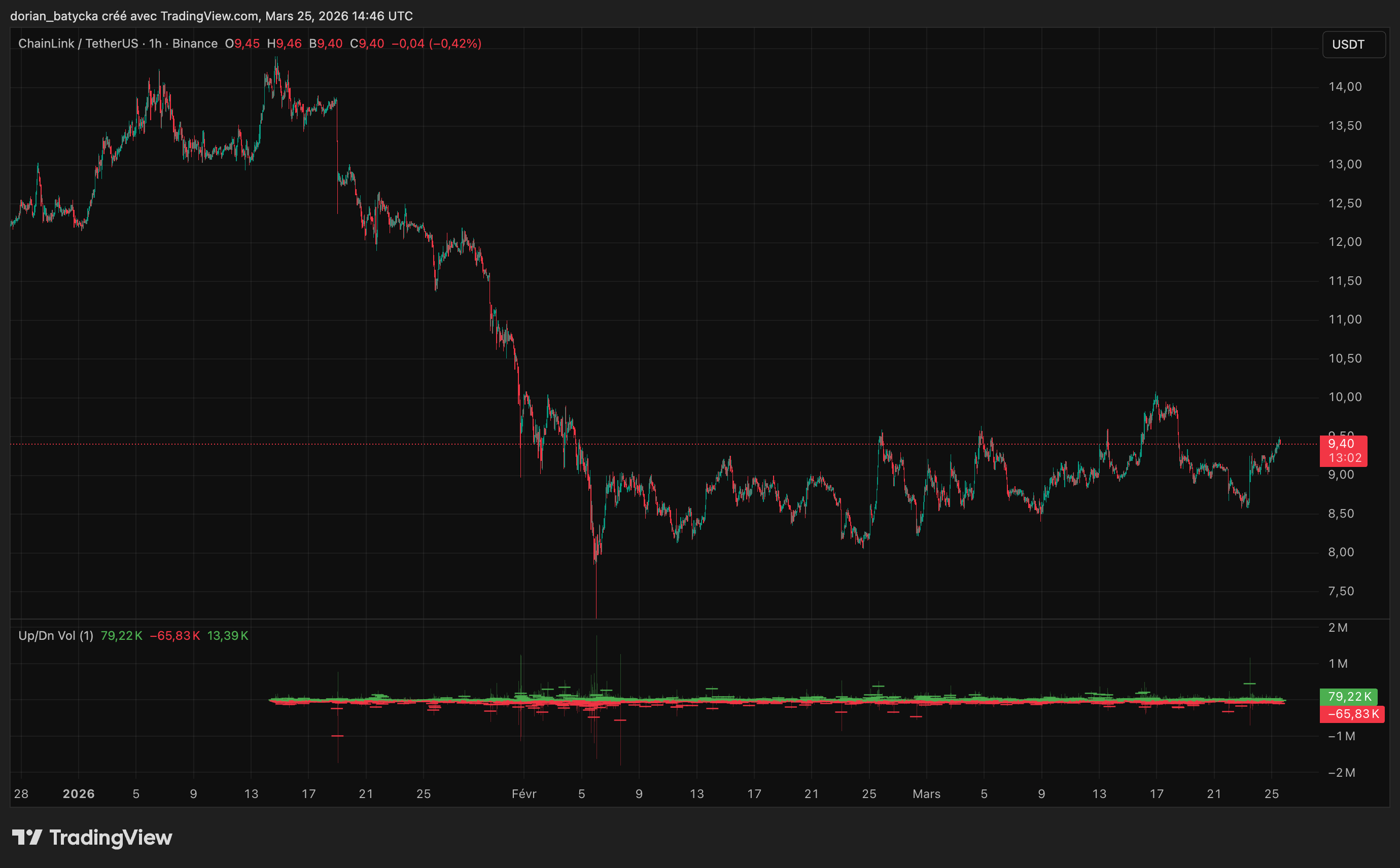The height and width of the screenshot is (868, 1400).
Task: Click the −0,04 (−0,42%) change value
Action: (436, 44)
